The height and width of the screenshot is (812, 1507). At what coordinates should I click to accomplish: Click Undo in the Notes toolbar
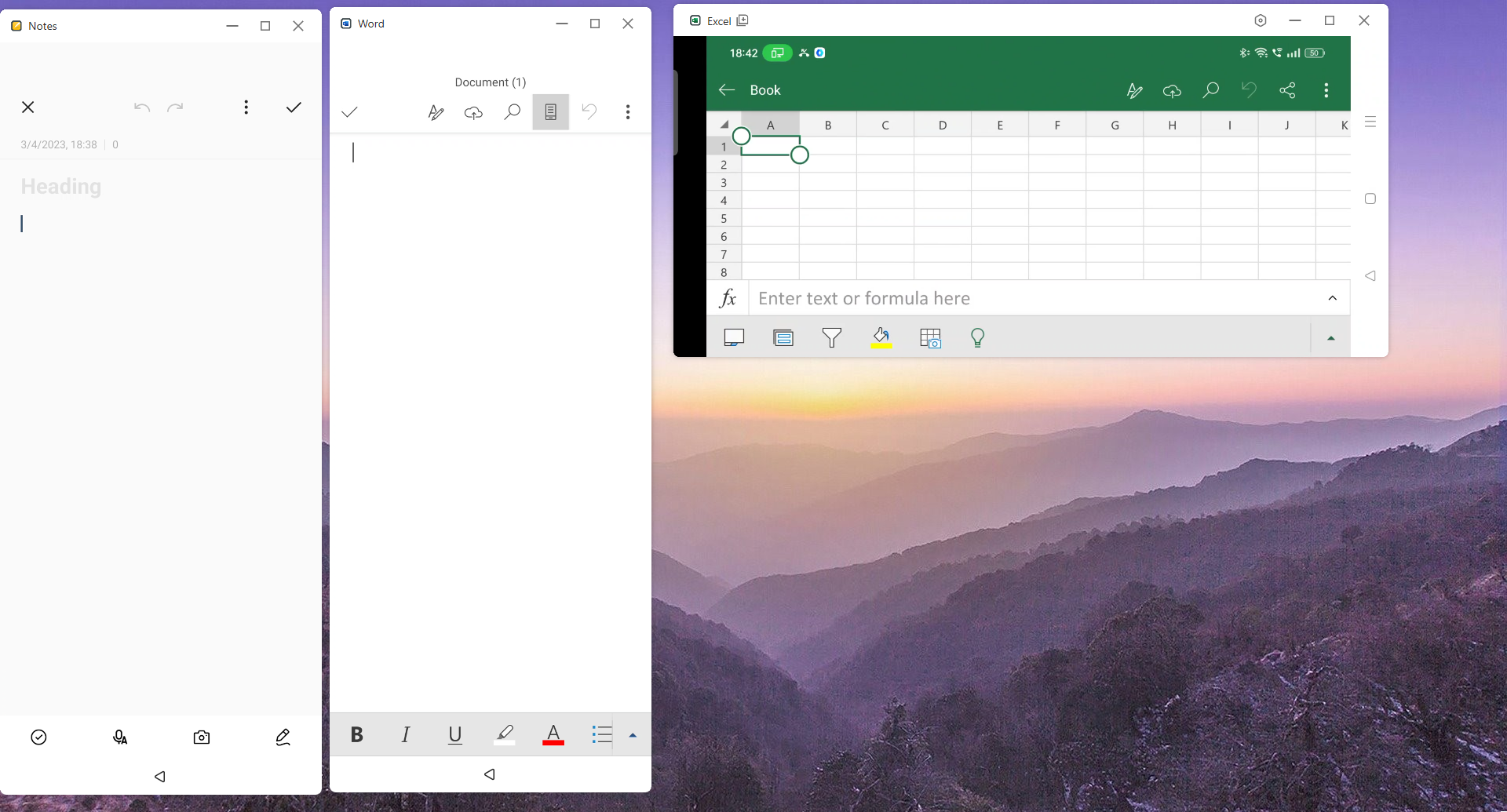[x=141, y=107]
